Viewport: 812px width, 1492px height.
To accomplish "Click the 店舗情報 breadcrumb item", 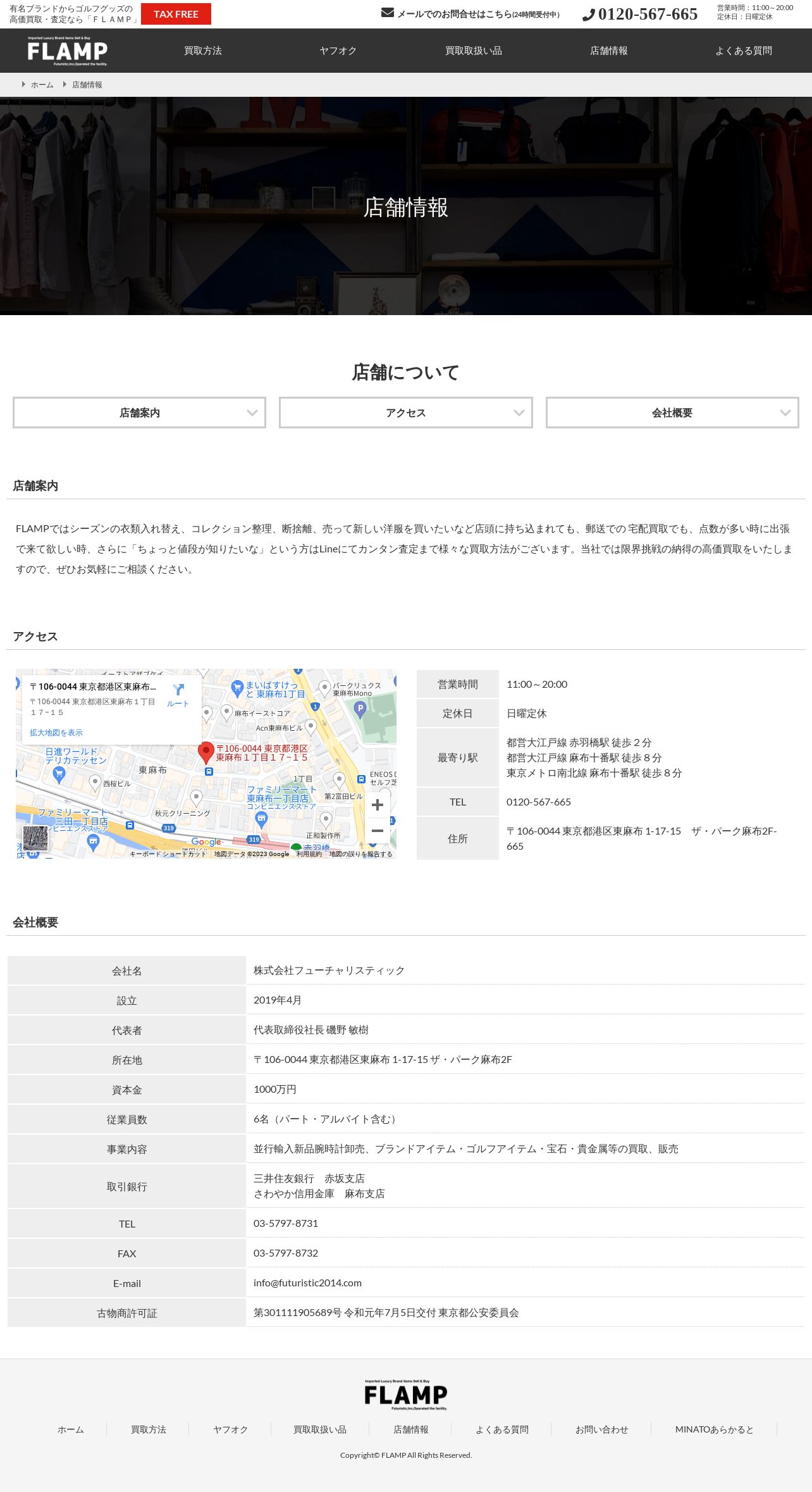I will (87, 85).
